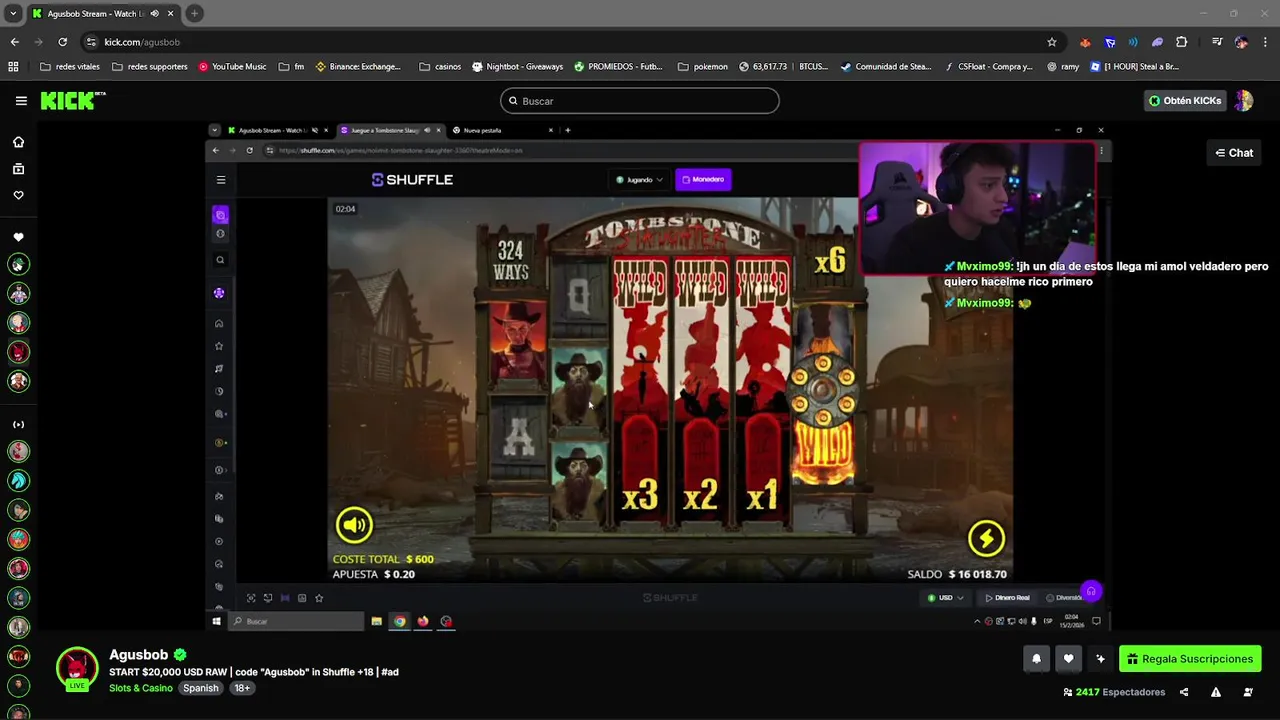
Task: Open the media control icon in toolbar
Action: coord(1216,42)
